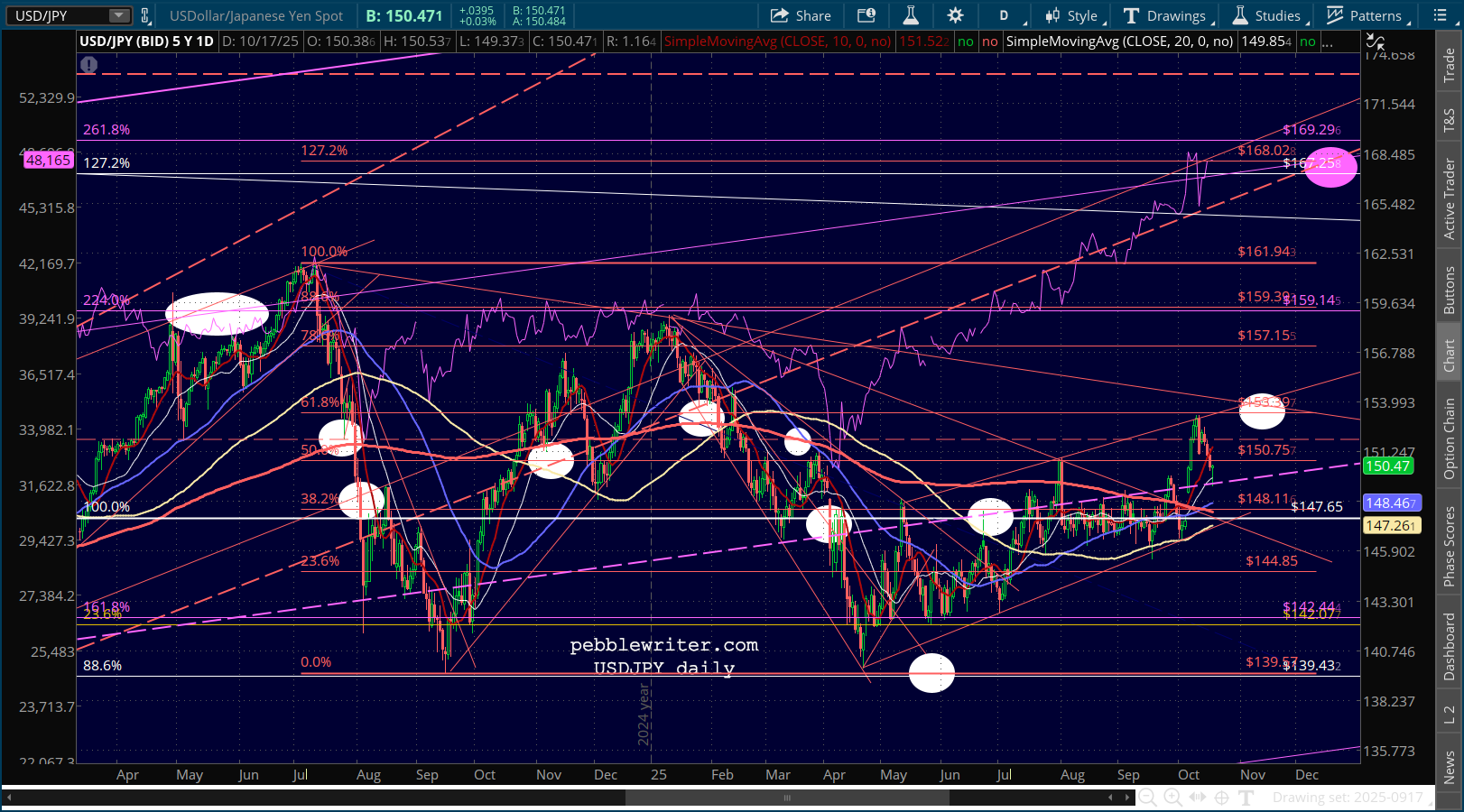This screenshot has height=812, width=1464.
Task: Click the yellow 147.261 price bubble
Action: [x=1391, y=525]
